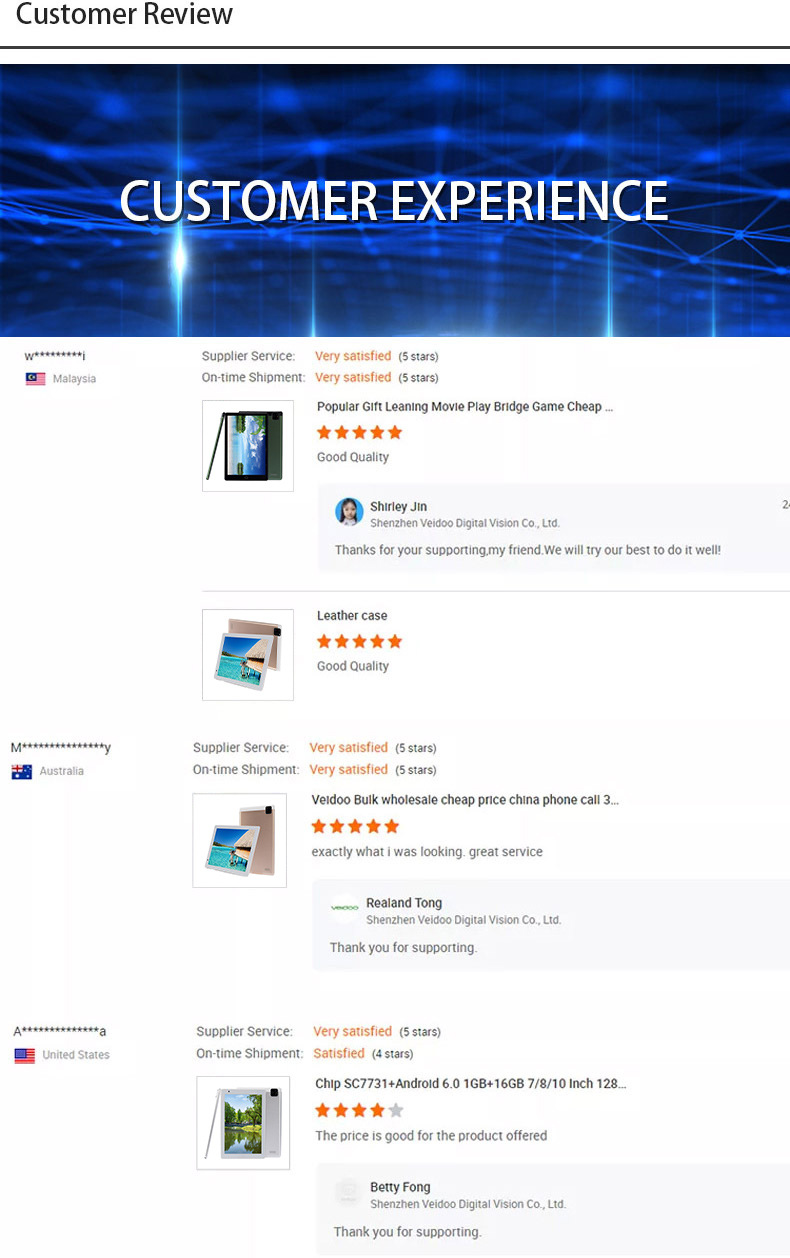Screen dimensions: 790x1258
Task: Click Betty Fong's avatar icon
Action: click(348, 1192)
